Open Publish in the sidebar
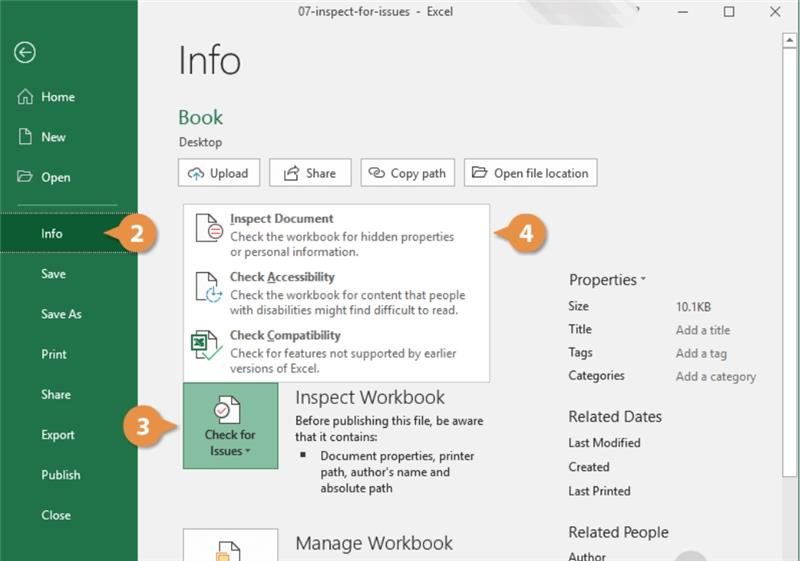This screenshot has height=561, width=800. 68,475
